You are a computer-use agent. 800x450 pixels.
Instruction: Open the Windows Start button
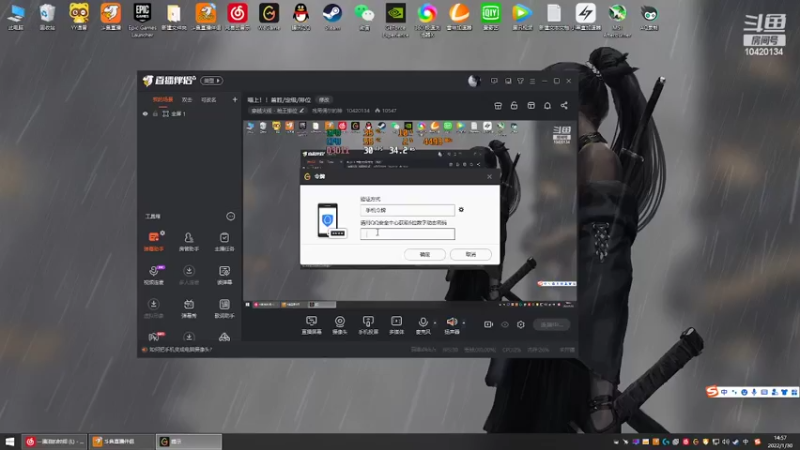click(10, 441)
